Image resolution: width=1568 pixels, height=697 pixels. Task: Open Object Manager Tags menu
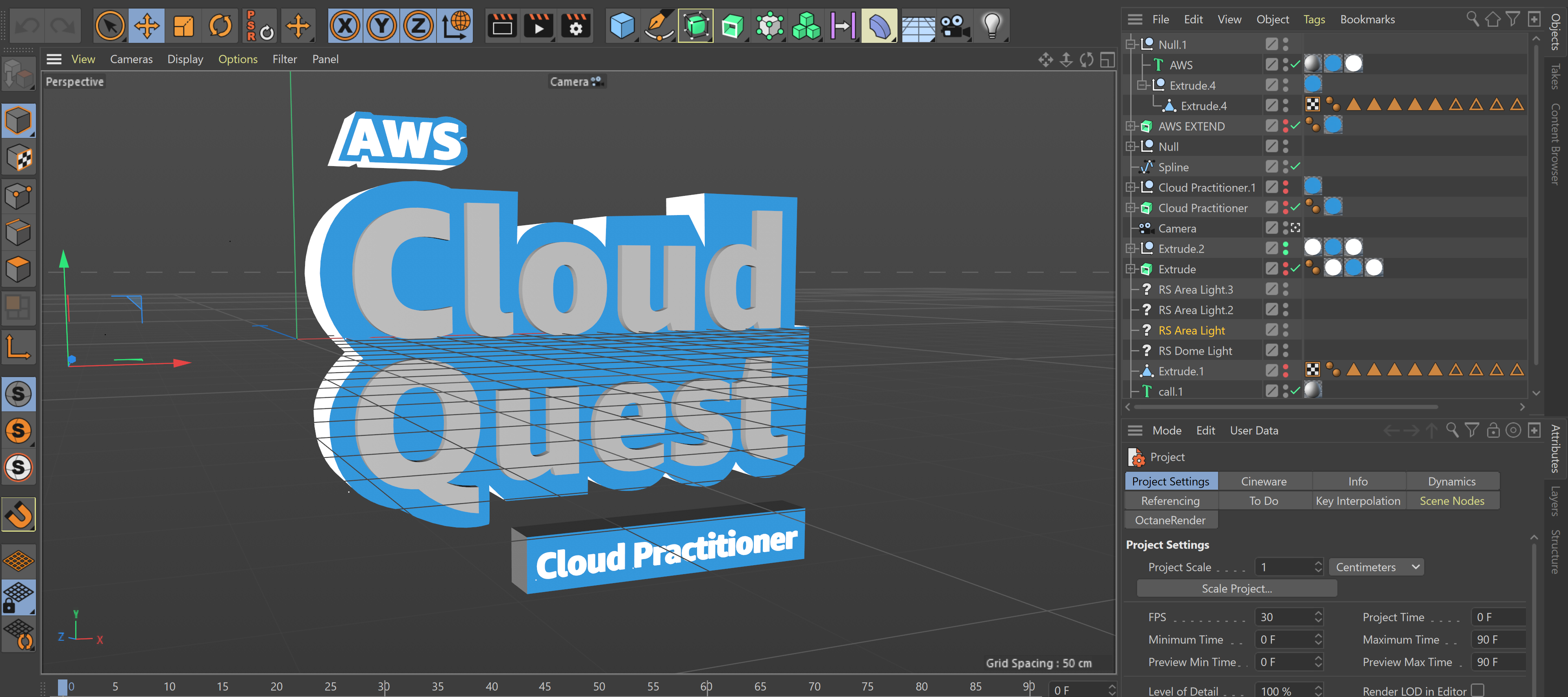tap(1314, 20)
